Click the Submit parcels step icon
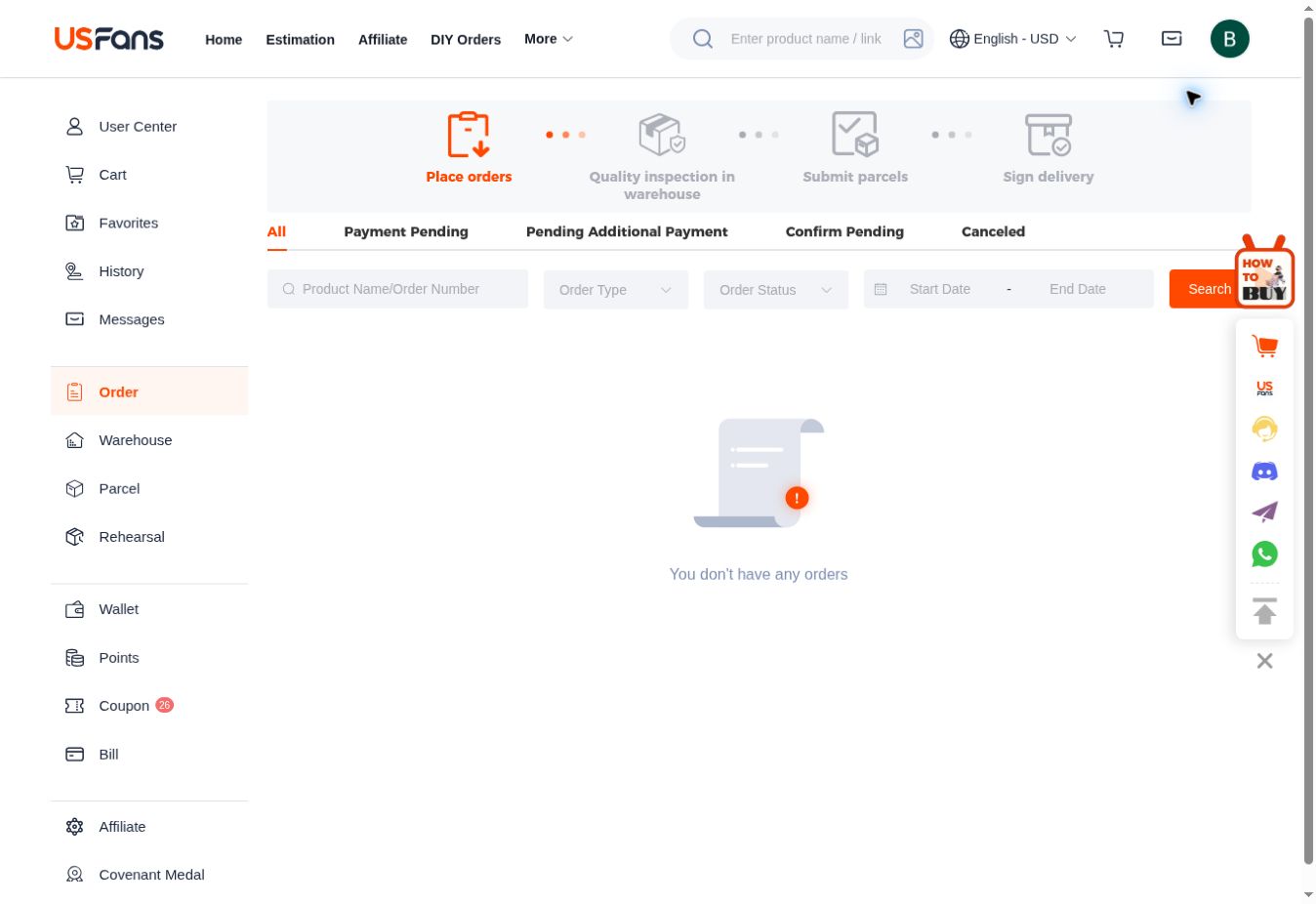Screen dimensions: 1316x904 click(855, 135)
